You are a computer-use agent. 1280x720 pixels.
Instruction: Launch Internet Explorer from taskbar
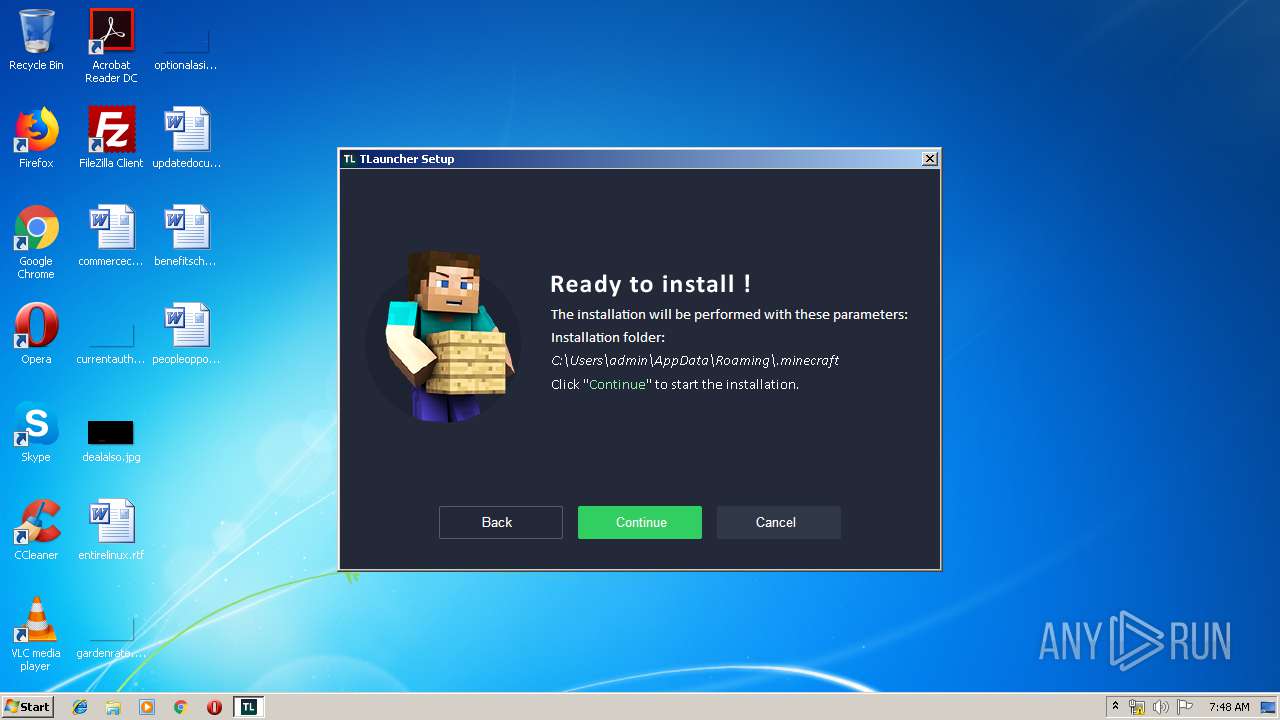pos(80,707)
